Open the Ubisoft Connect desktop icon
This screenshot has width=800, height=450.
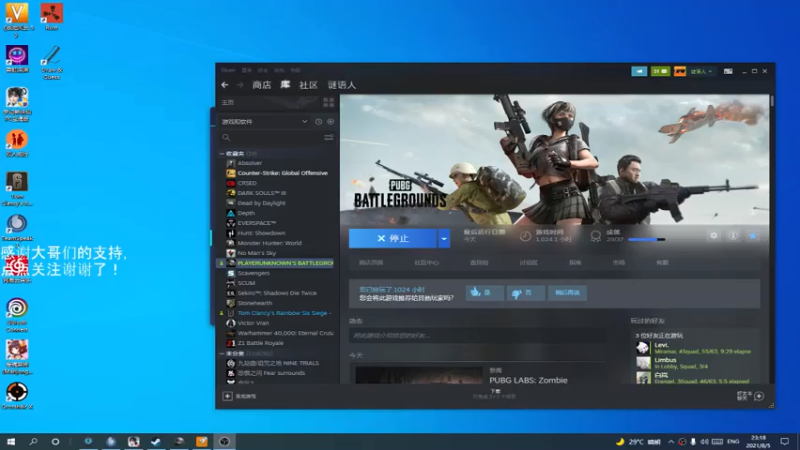tap(17, 314)
